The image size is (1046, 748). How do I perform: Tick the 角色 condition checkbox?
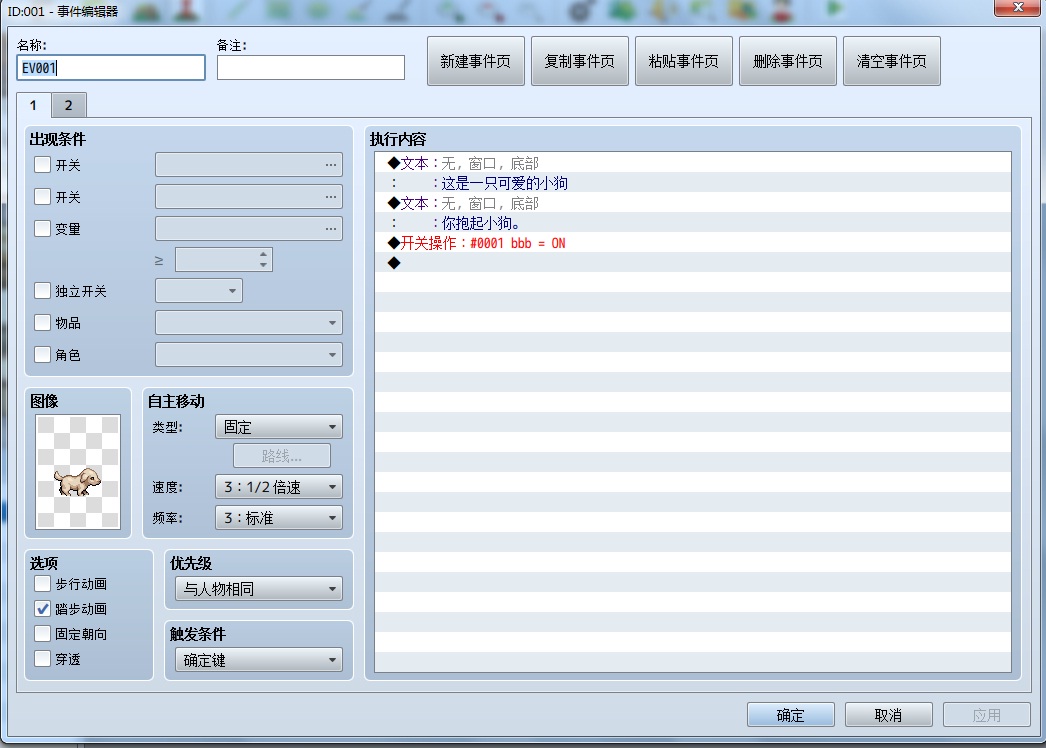point(42,355)
